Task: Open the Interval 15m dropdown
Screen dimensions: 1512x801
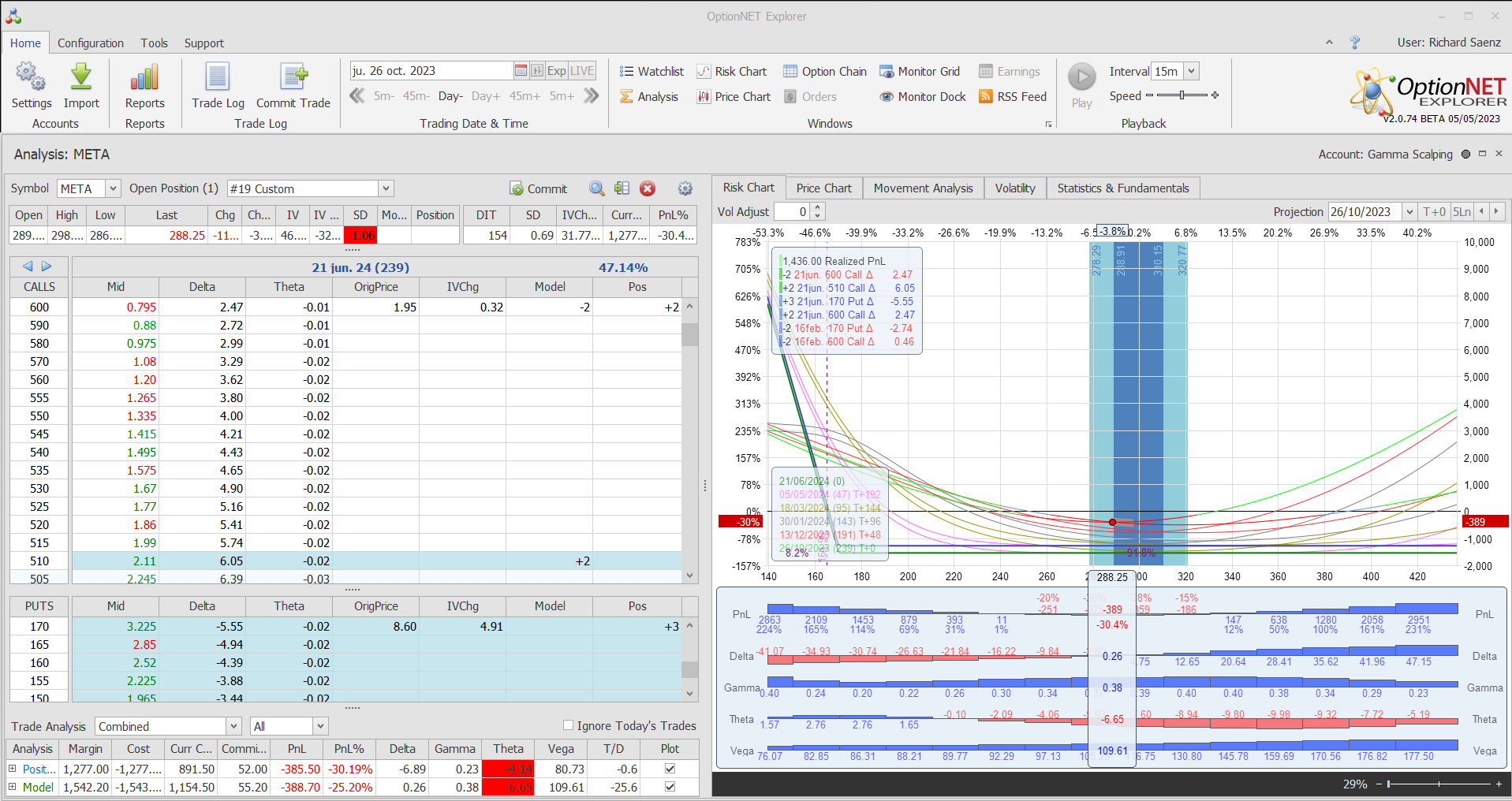Action: pyautogui.click(x=1192, y=71)
